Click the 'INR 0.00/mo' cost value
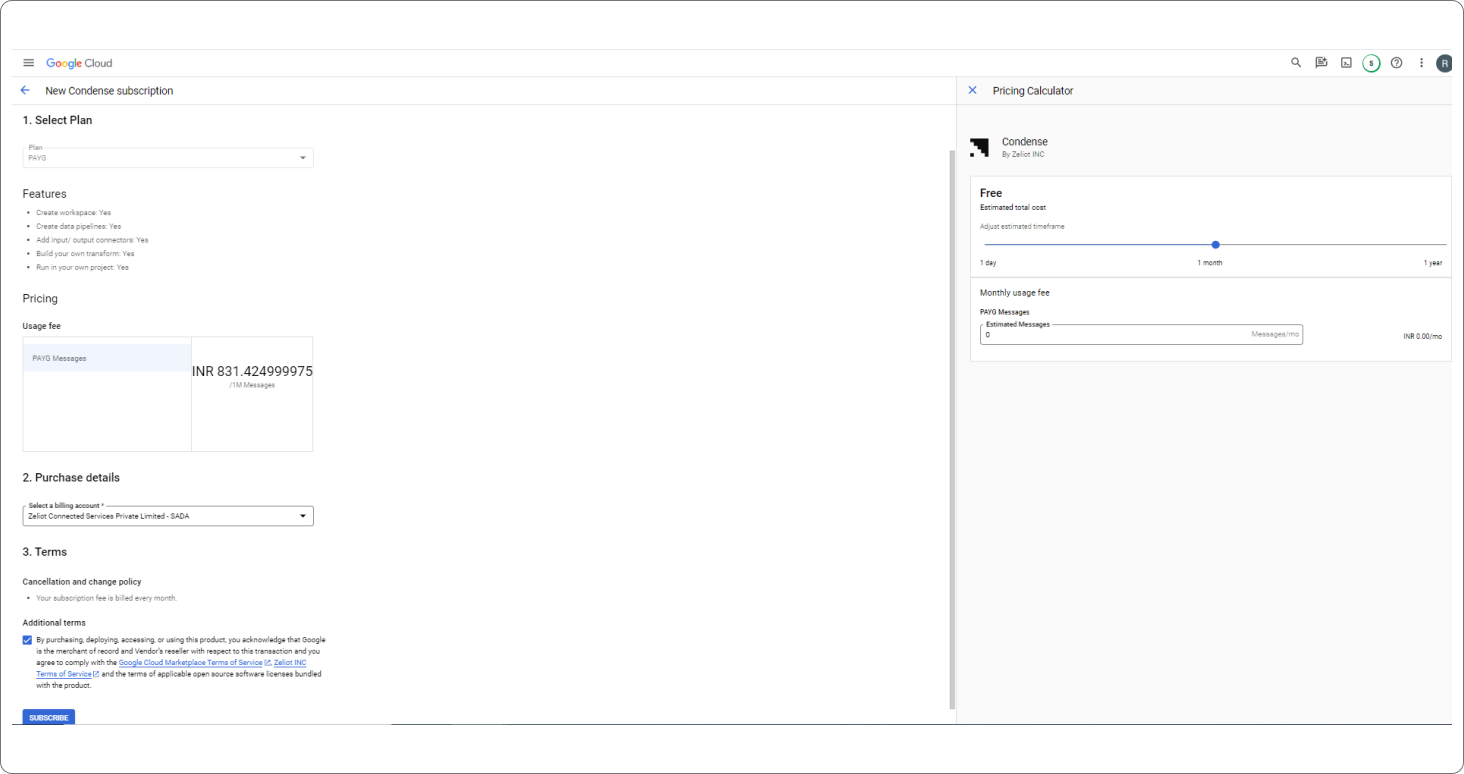 (1423, 336)
